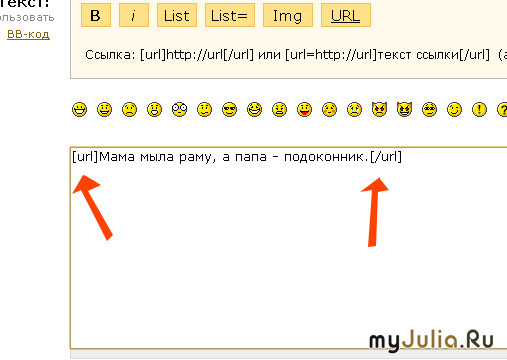This screenshot has width=507, height=360.
Task: Insert the surprised open-mouth smiley
Action: click(x=154, y=109)
